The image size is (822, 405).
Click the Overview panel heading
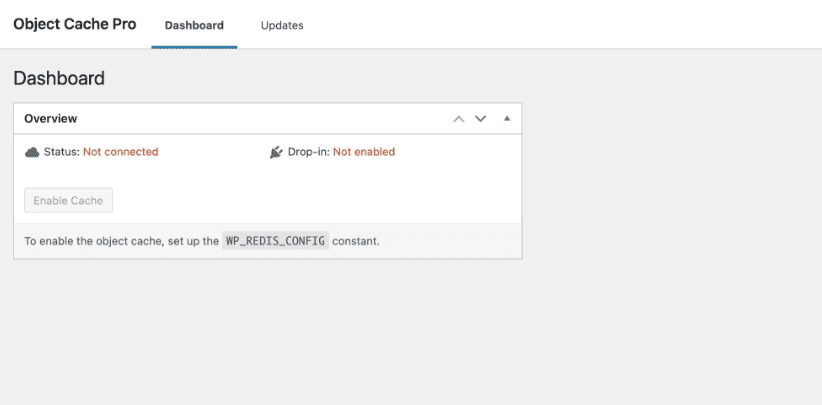(x=51, y=118)
